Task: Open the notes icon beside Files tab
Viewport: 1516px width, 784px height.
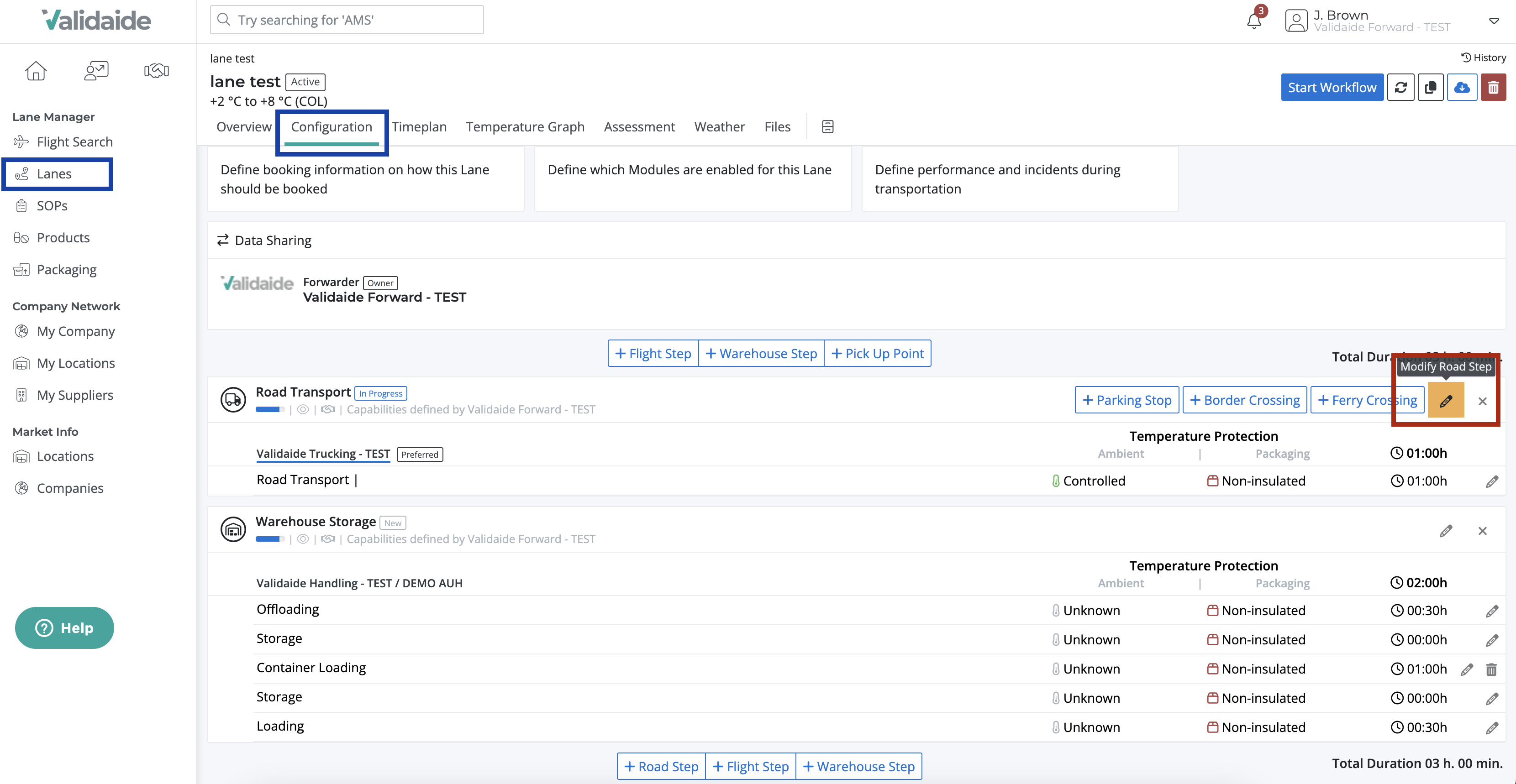Action: coord(827,127)
